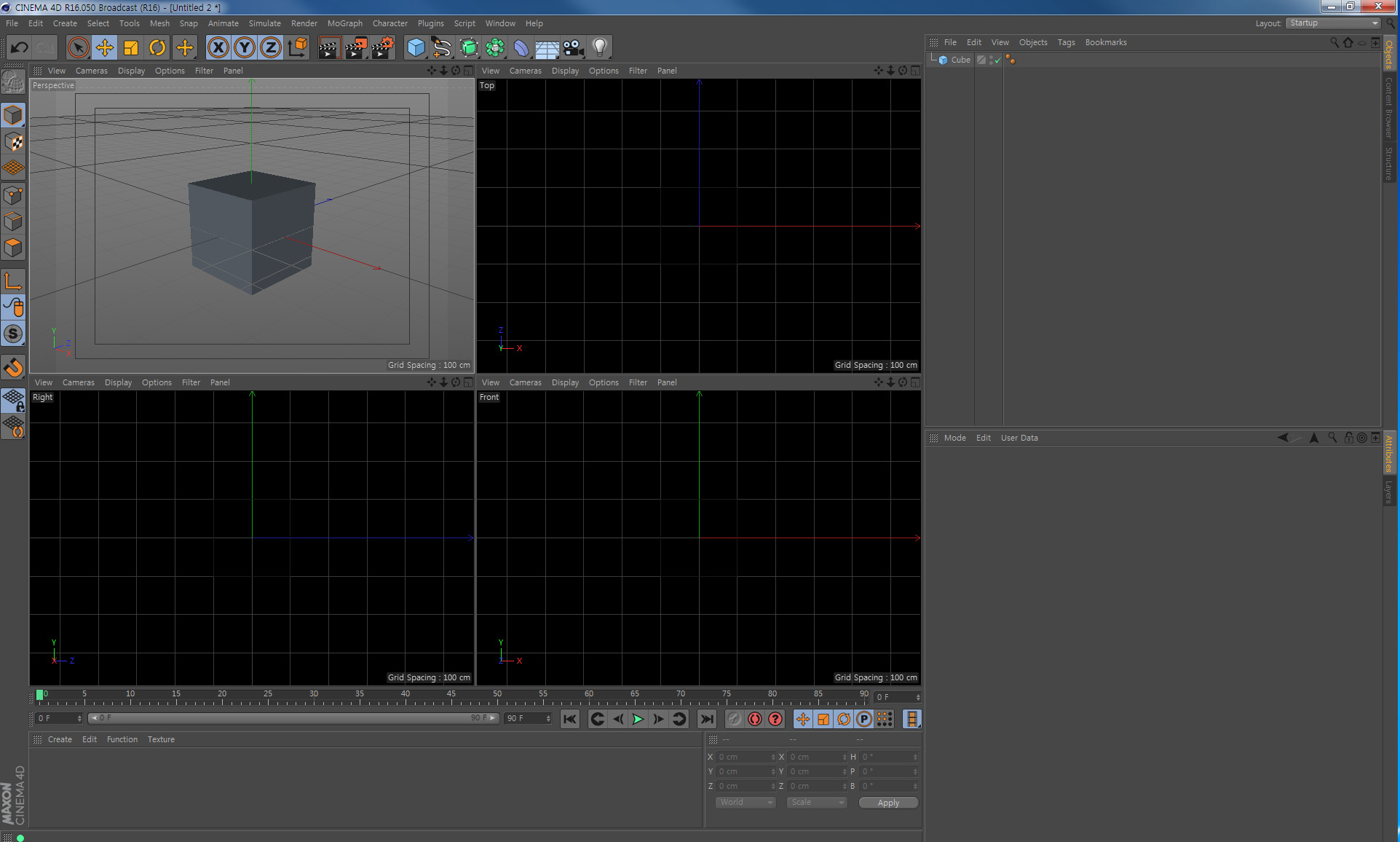Open the Layout Startup dropdown
1400x842 pixels.
tap(1334, 23)
